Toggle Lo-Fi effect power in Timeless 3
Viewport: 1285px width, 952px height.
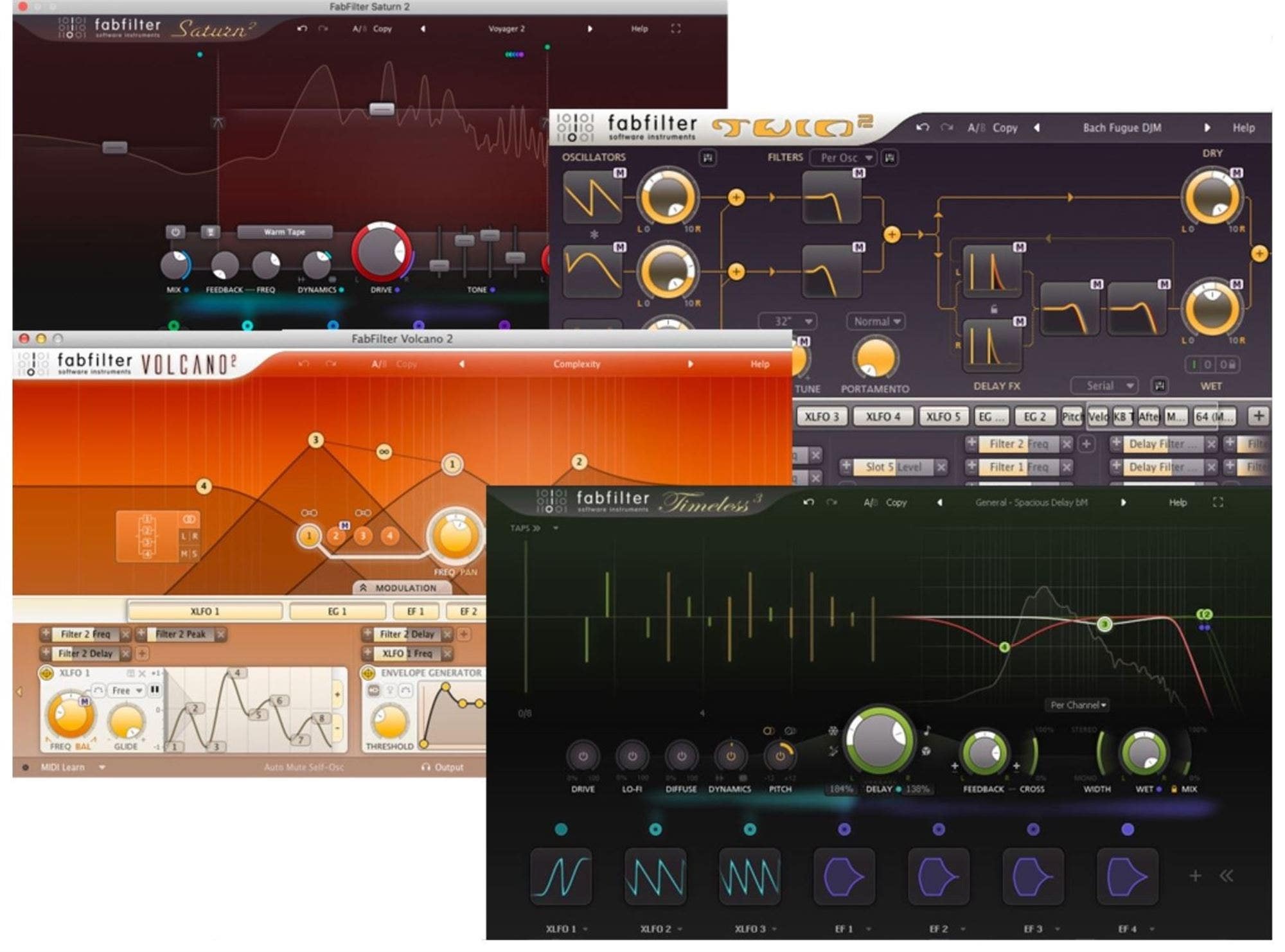click(x=632, y=757)
